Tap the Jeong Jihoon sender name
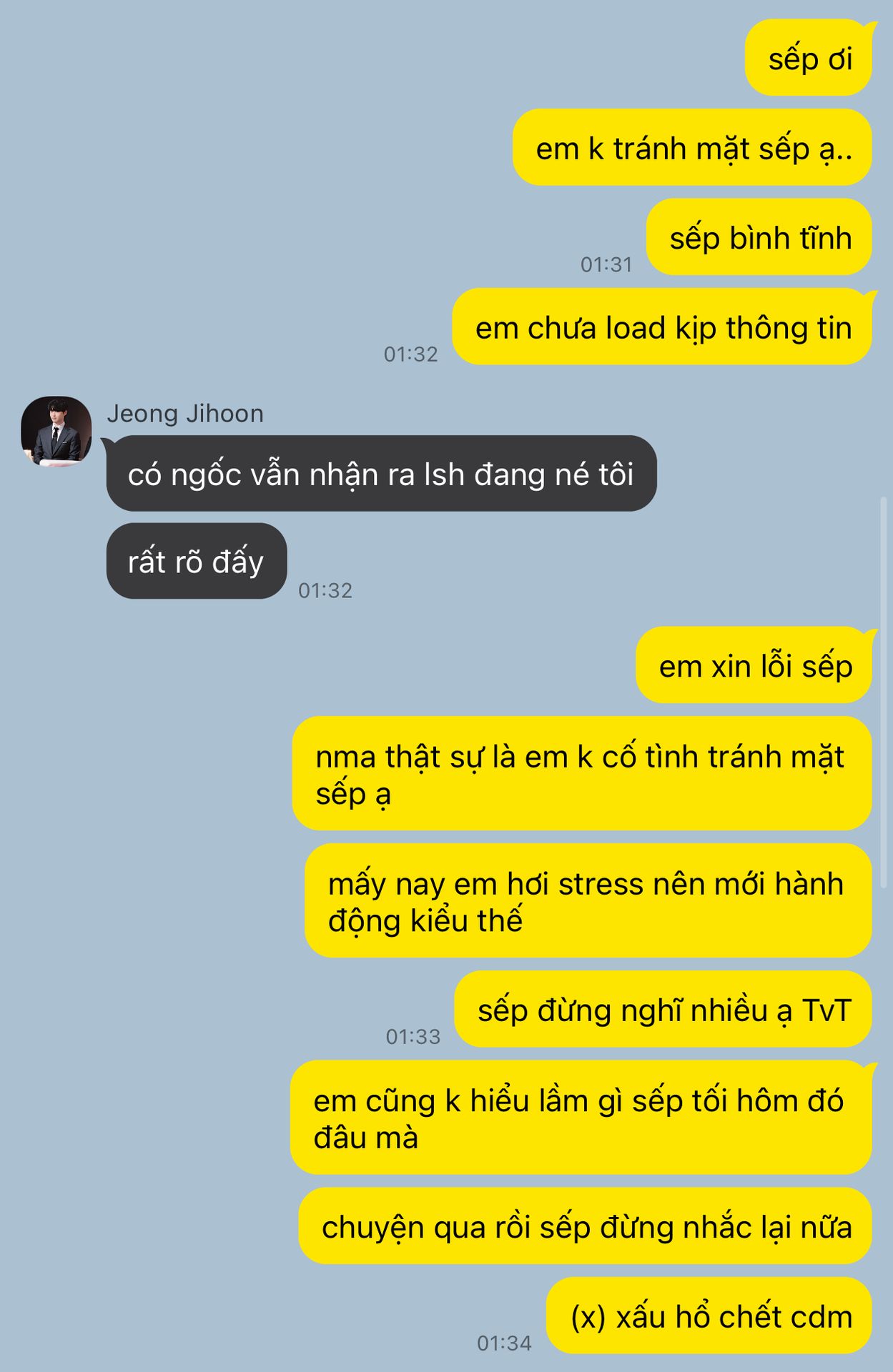 point(185,414)
